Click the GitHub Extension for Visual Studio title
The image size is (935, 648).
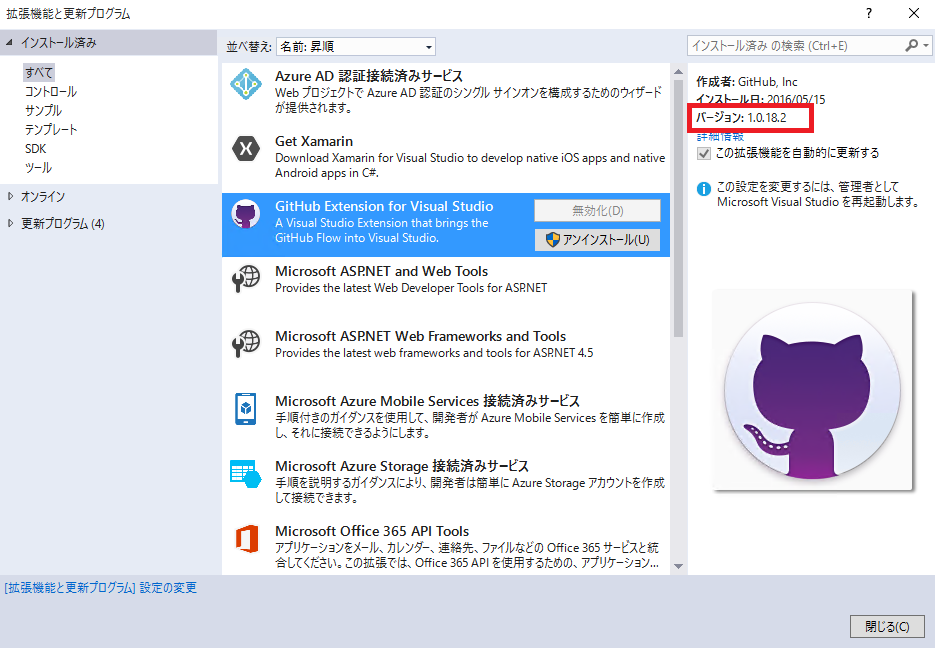(x=384, y=206)
